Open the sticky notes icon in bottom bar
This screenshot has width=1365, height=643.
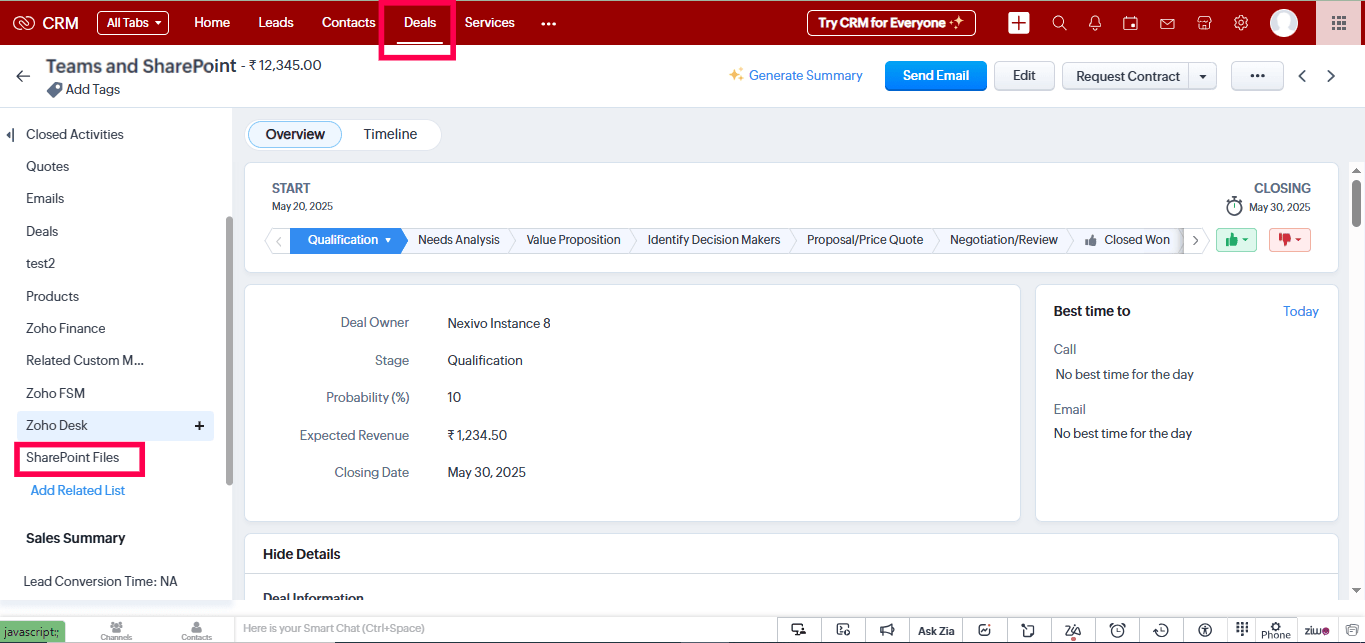1028,630
